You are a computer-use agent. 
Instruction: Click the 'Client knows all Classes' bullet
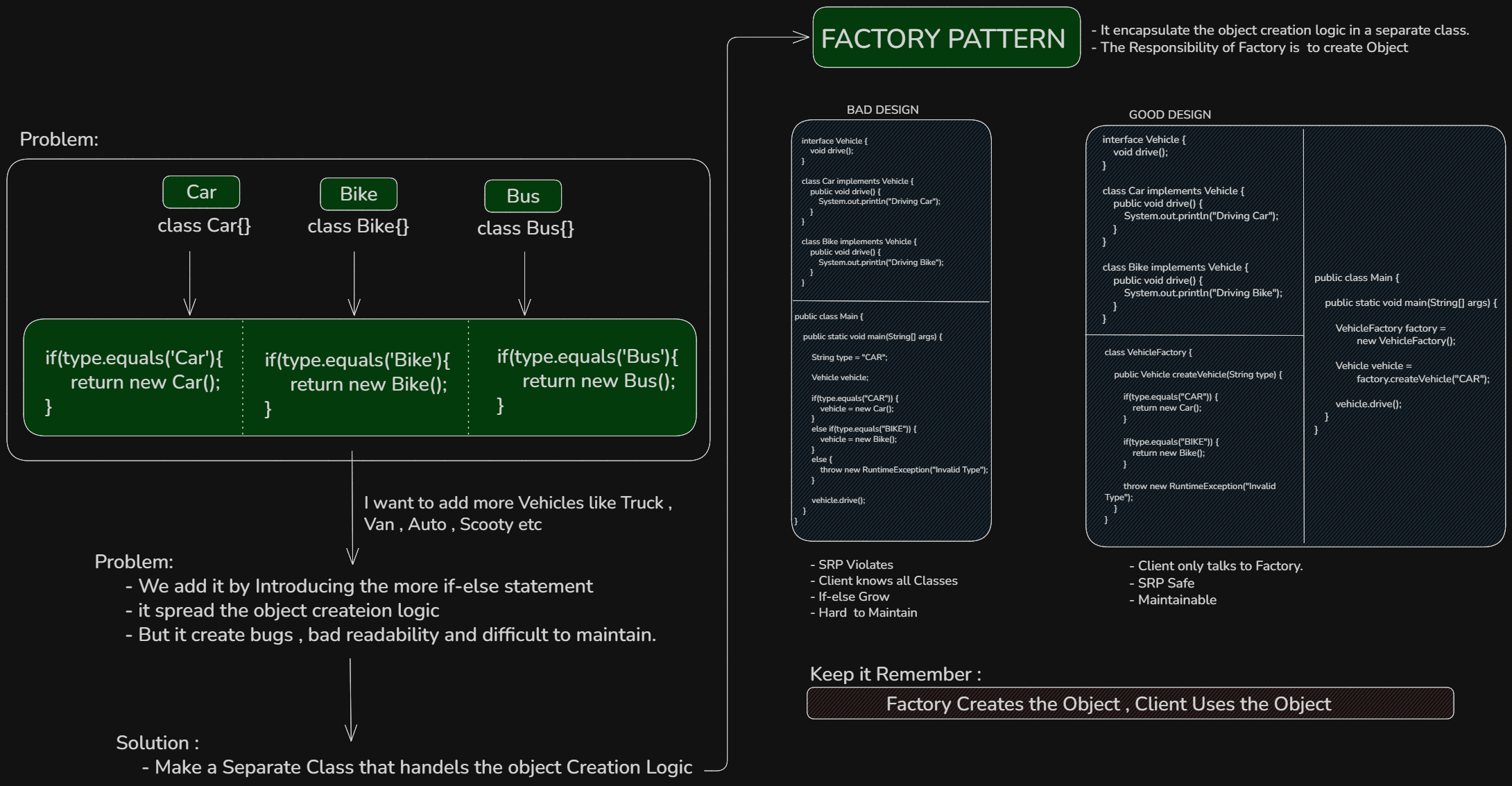[884, 581]
